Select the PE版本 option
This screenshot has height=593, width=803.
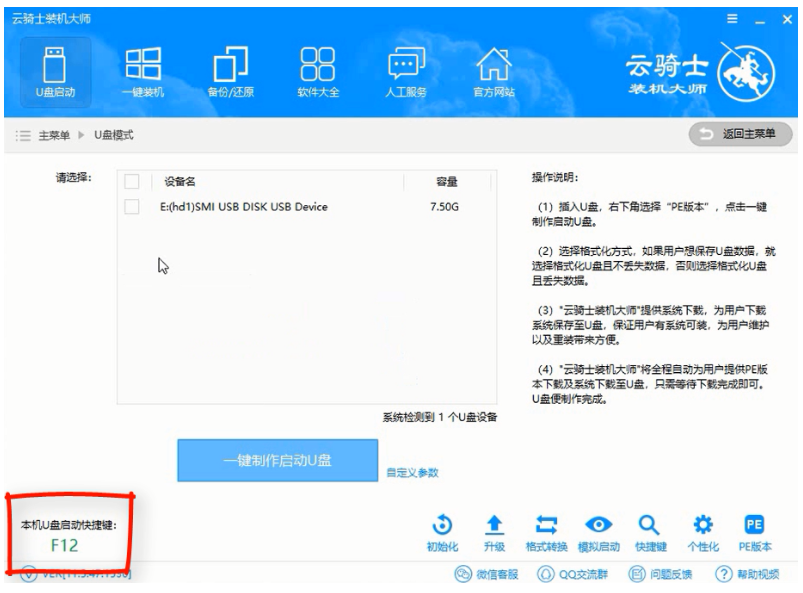click(x=757, y=532)
